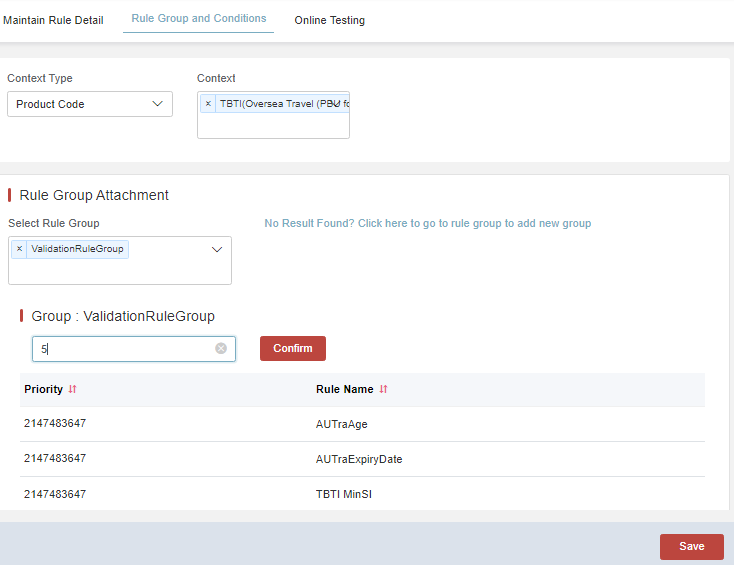Remove the TBTI context tag
The width and height of the screenshot is (734, 565).
coord(208,103)
